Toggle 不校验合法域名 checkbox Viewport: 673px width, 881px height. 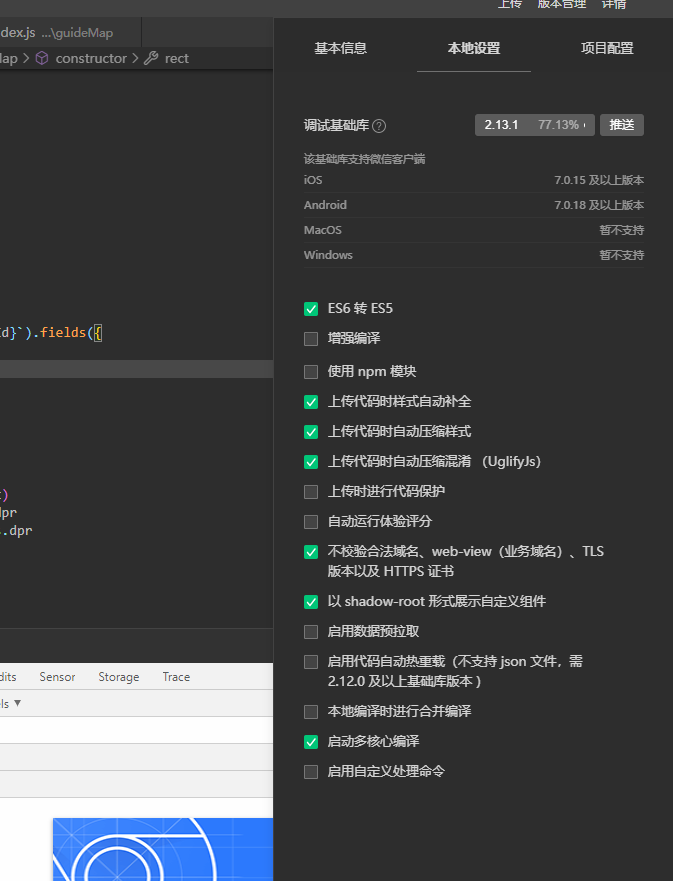311,552
